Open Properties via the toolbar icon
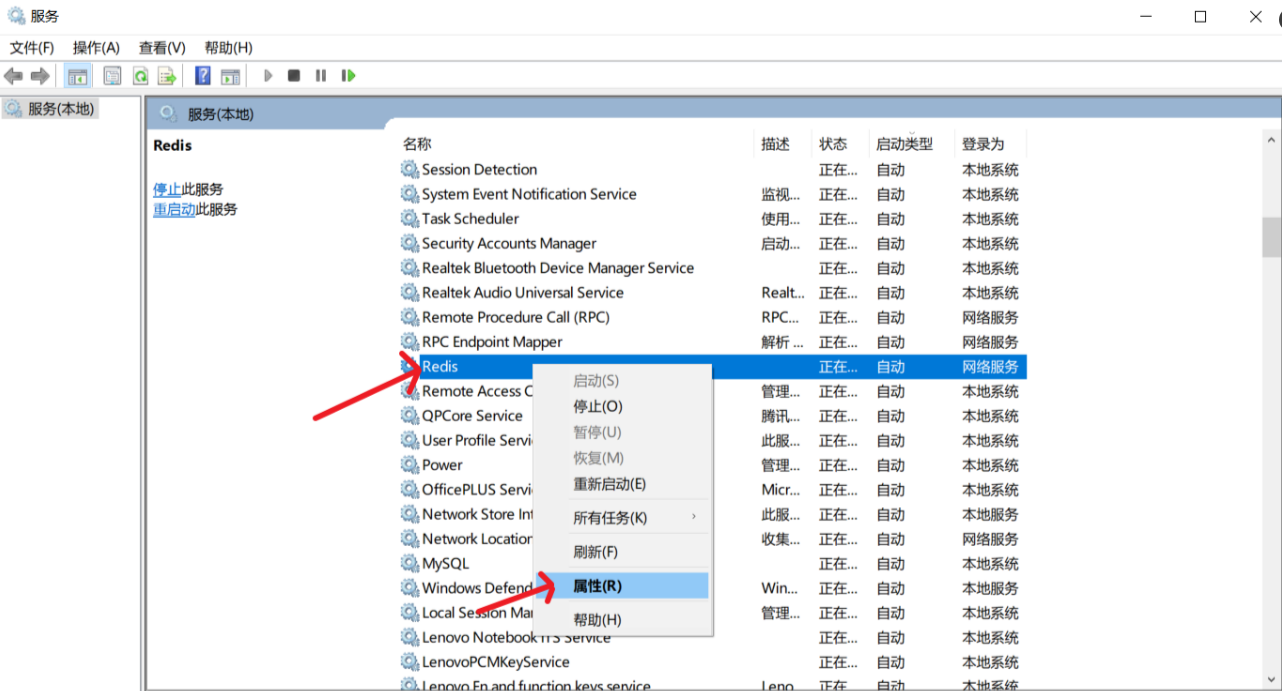 click(112, 75)
